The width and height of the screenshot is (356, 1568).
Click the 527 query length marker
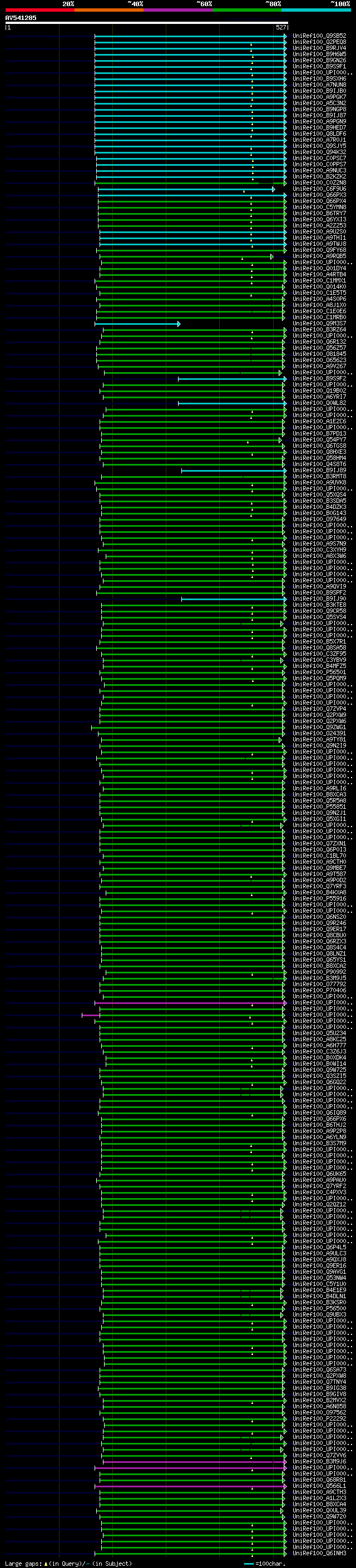[x=280, y=27]
